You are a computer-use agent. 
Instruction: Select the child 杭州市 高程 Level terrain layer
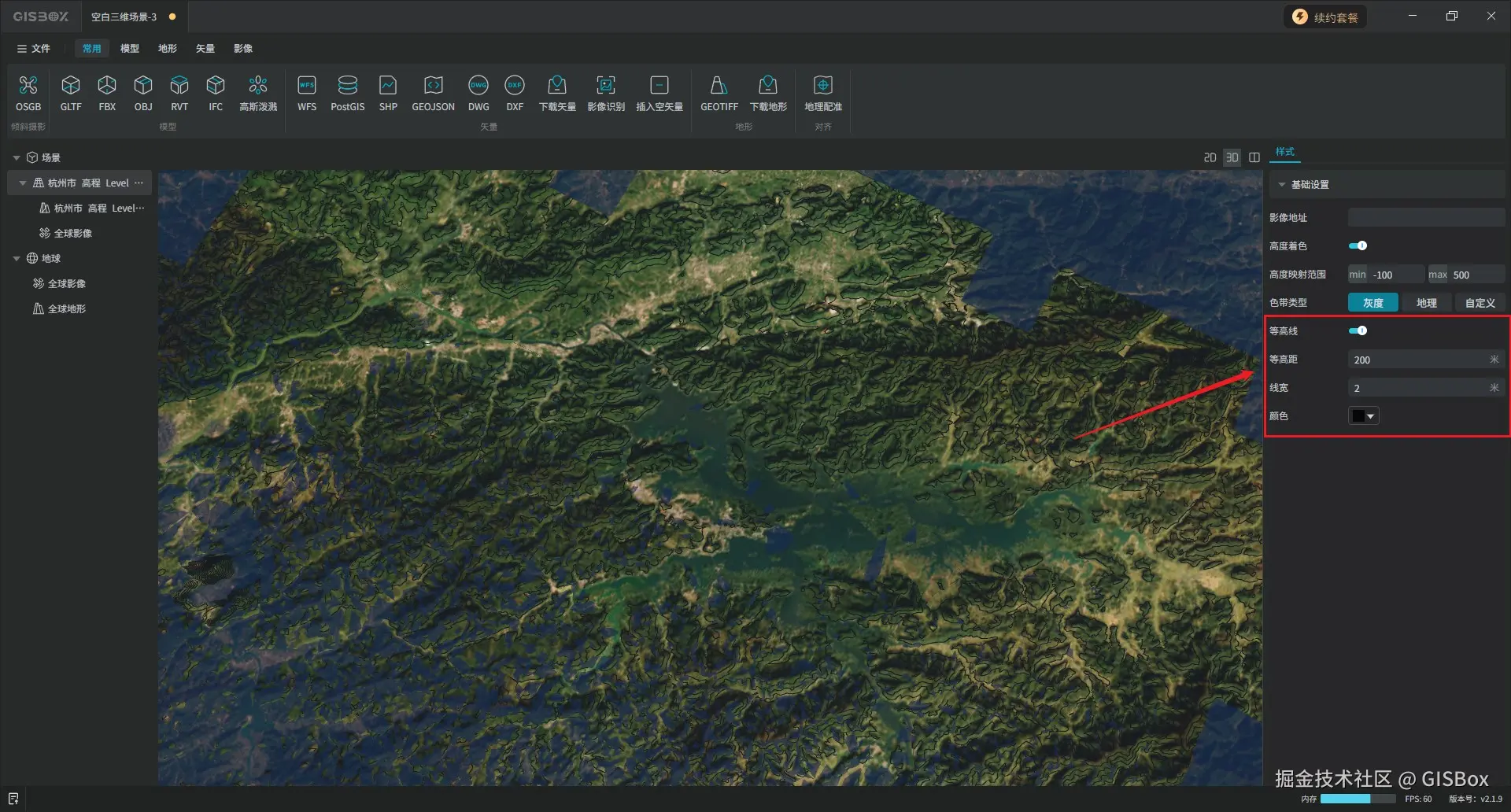[91, 208]
